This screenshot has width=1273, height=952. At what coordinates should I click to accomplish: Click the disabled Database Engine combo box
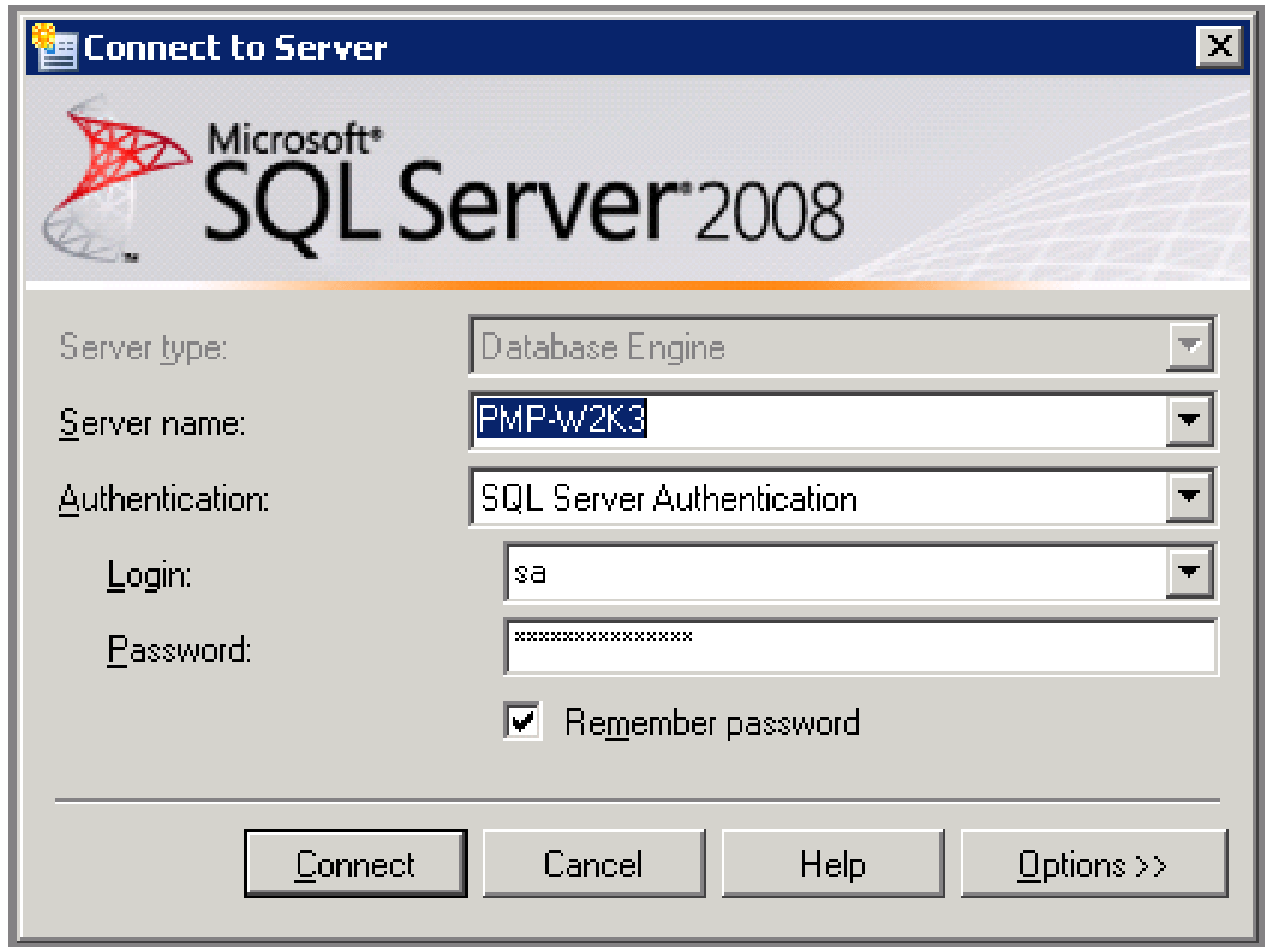[x=843, y=345]
